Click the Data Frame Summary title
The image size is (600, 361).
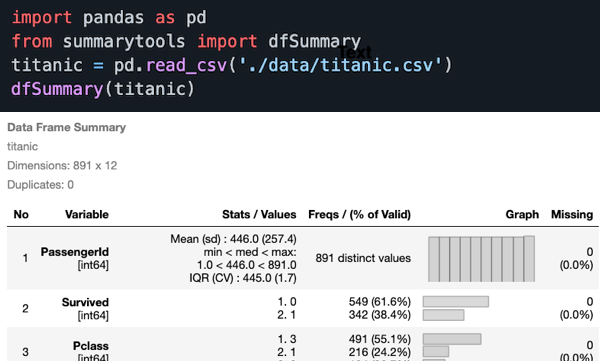(67, 127)
